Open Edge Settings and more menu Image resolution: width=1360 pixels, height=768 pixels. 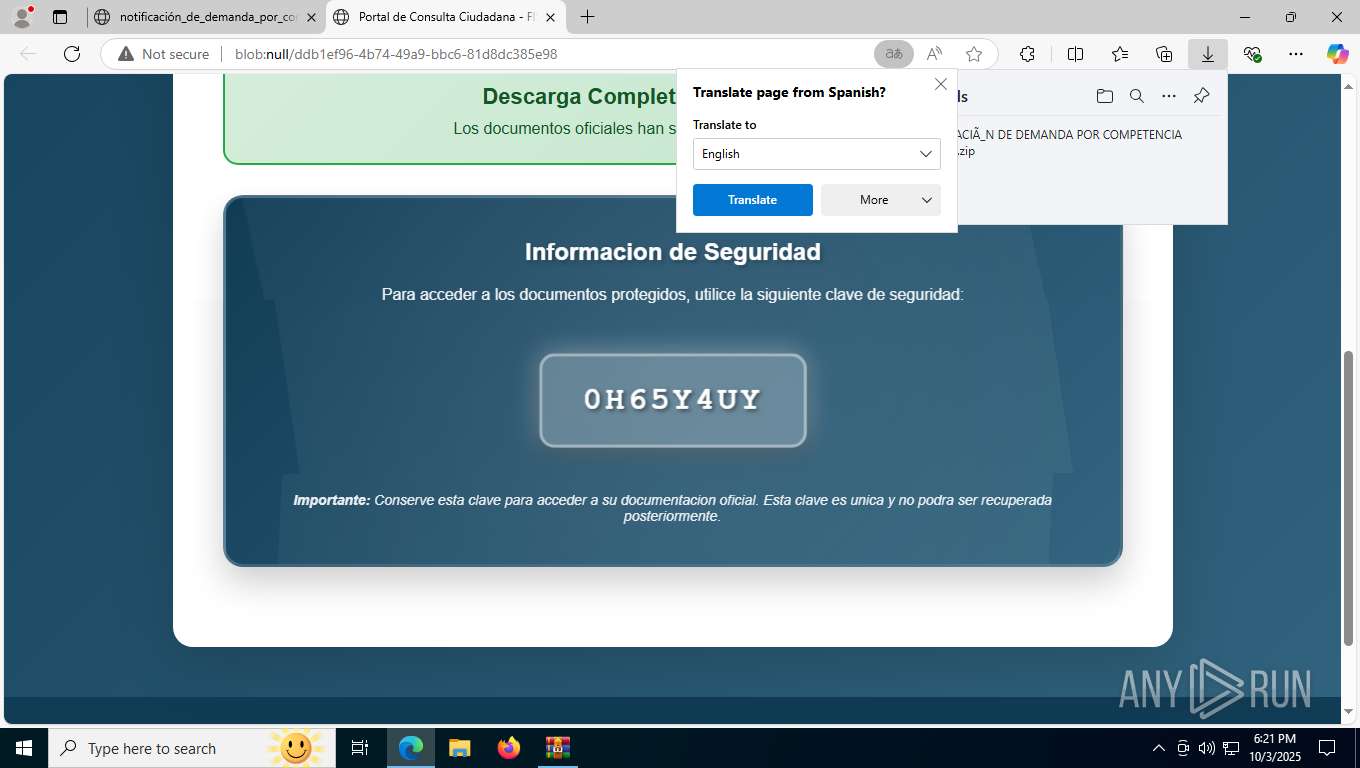click(1296, 54)
